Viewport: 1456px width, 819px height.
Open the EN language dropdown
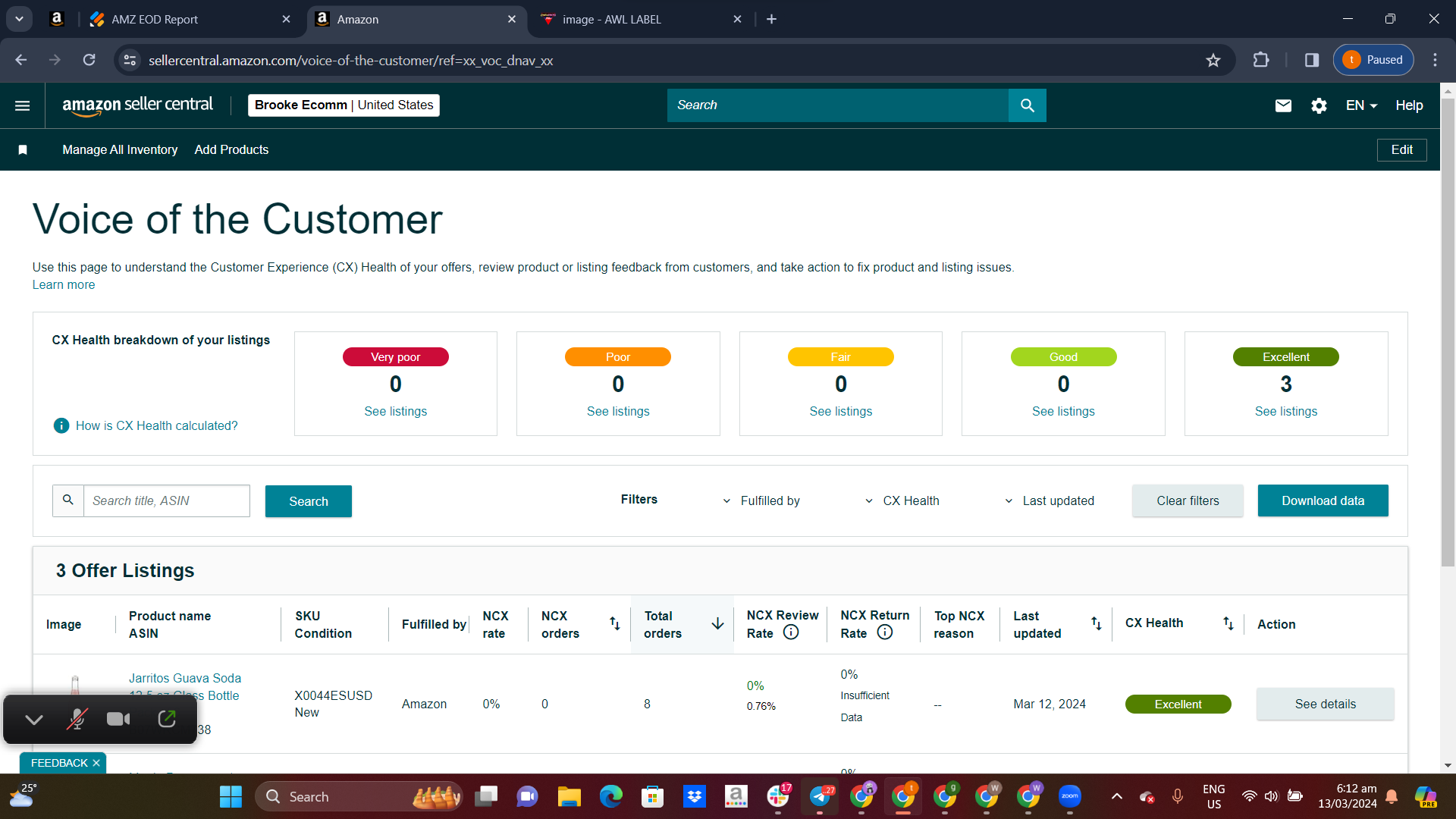(x=1361, y=105)
